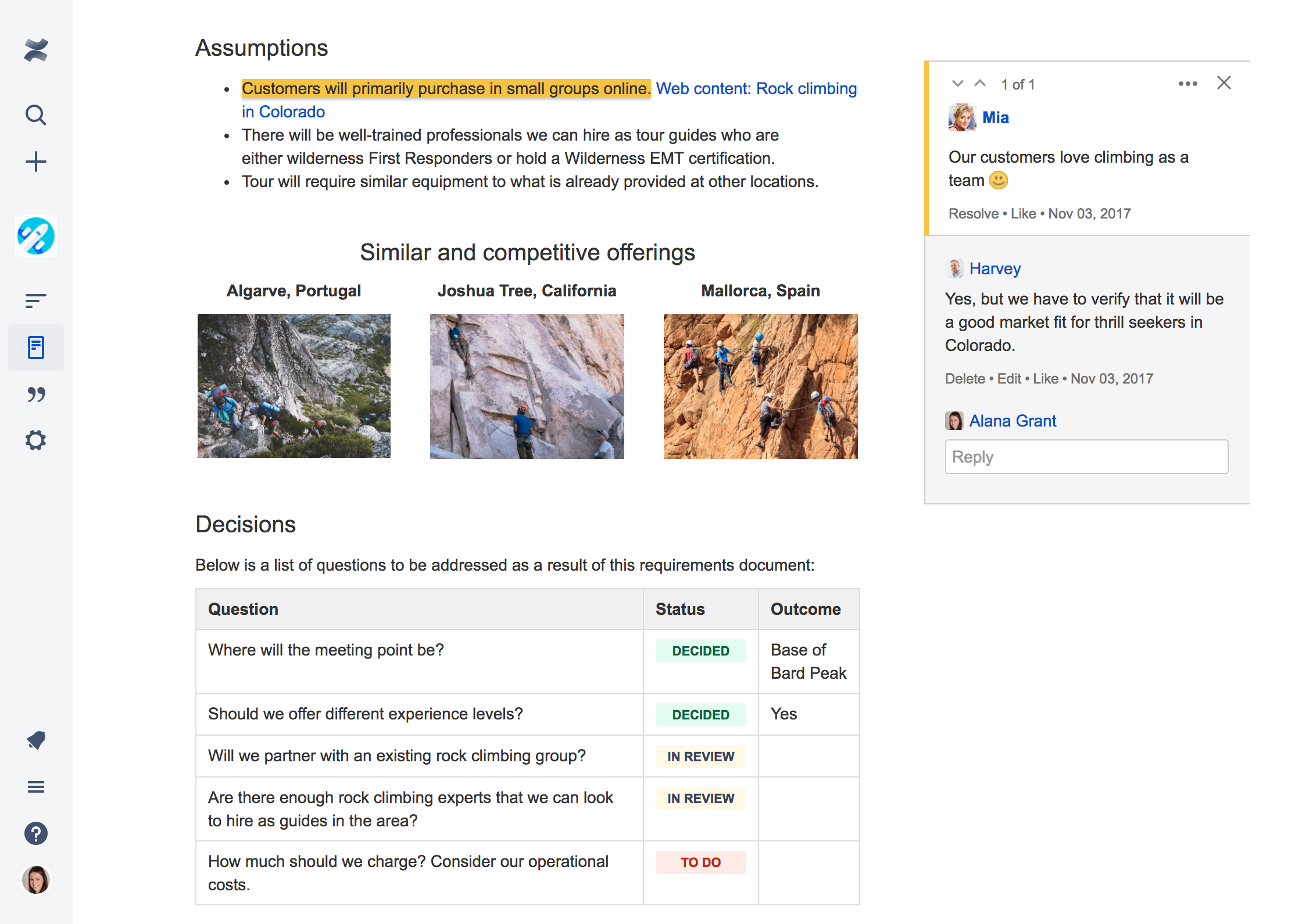Open the recent activity sidebar icon
This screenshot has width=1295, height=924.
tap(36, 300)
